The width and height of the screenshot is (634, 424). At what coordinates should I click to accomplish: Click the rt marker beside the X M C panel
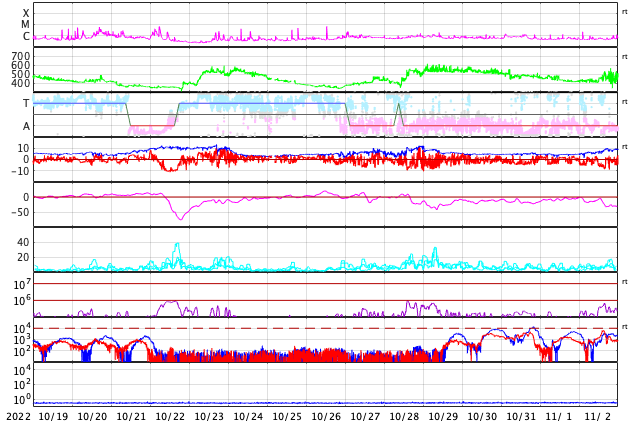625,12
